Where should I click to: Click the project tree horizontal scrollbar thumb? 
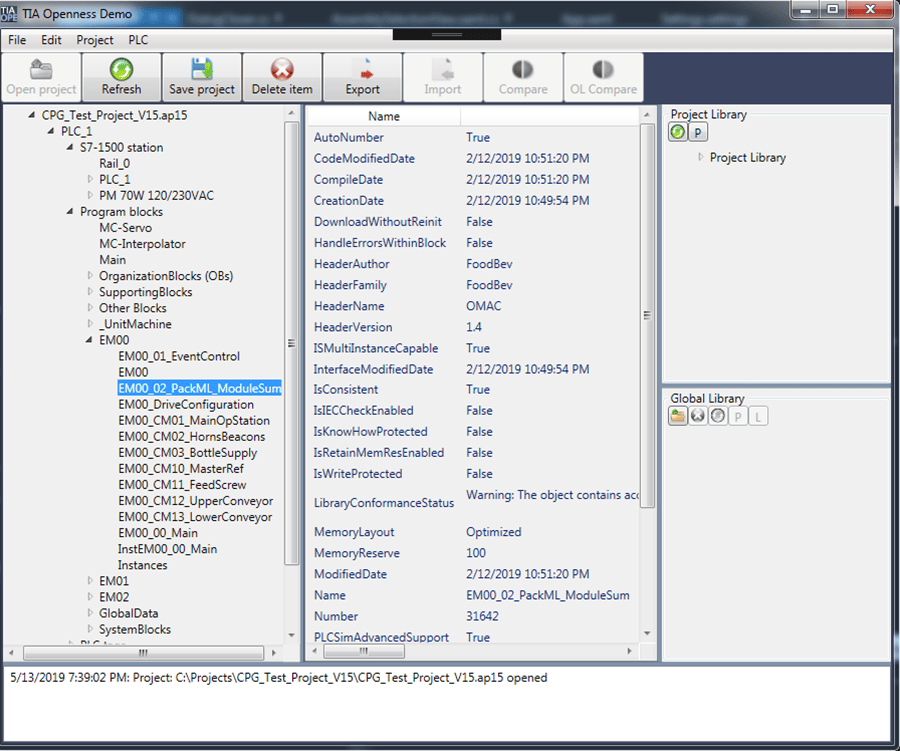click(x=143, y=653)
